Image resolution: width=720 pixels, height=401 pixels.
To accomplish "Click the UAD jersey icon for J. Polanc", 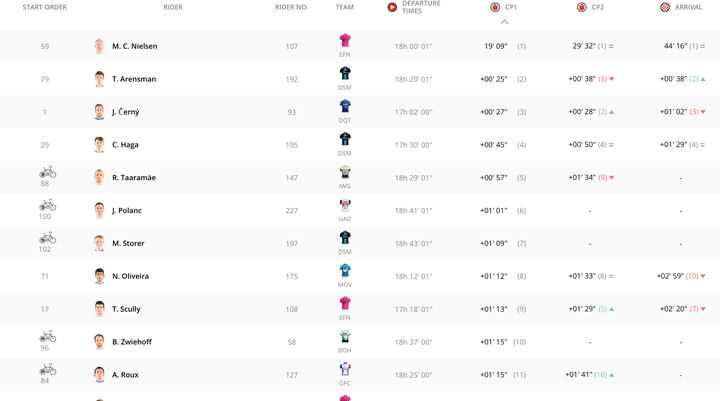I will coord(345,205).
